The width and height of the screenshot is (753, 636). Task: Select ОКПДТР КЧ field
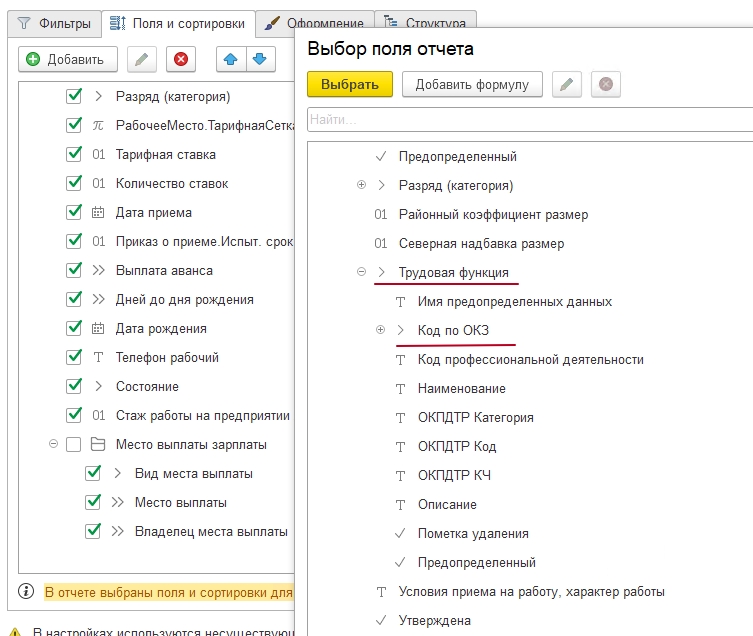coord(454,476)
